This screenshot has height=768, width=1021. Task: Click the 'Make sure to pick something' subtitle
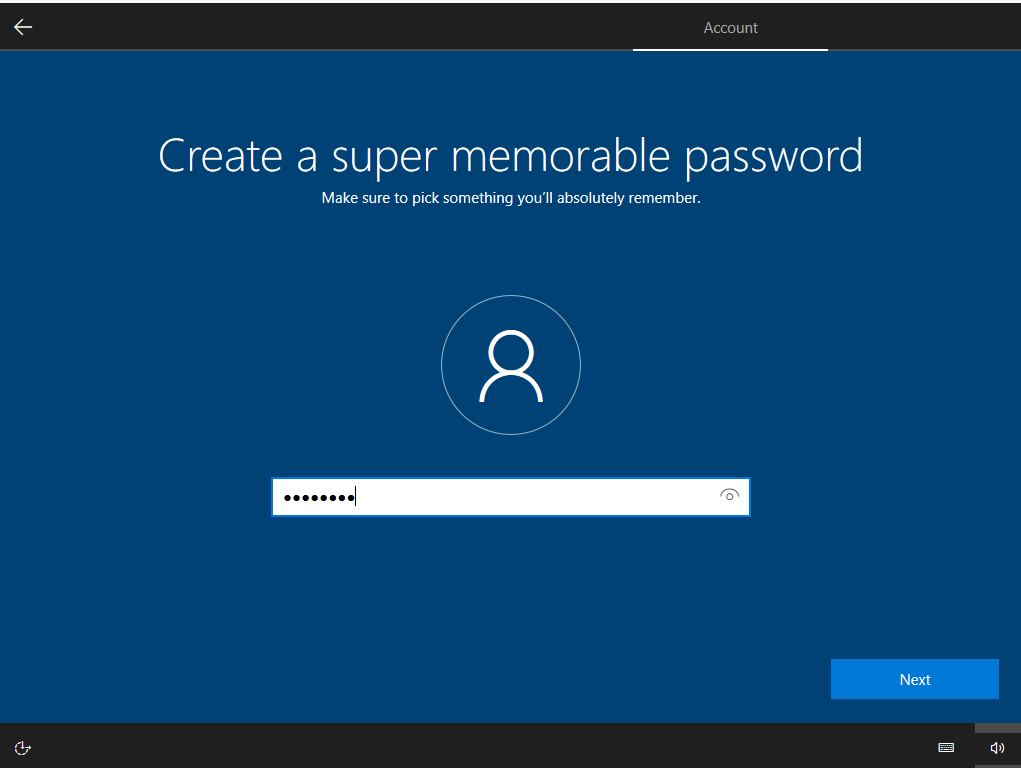pos(510,198)
